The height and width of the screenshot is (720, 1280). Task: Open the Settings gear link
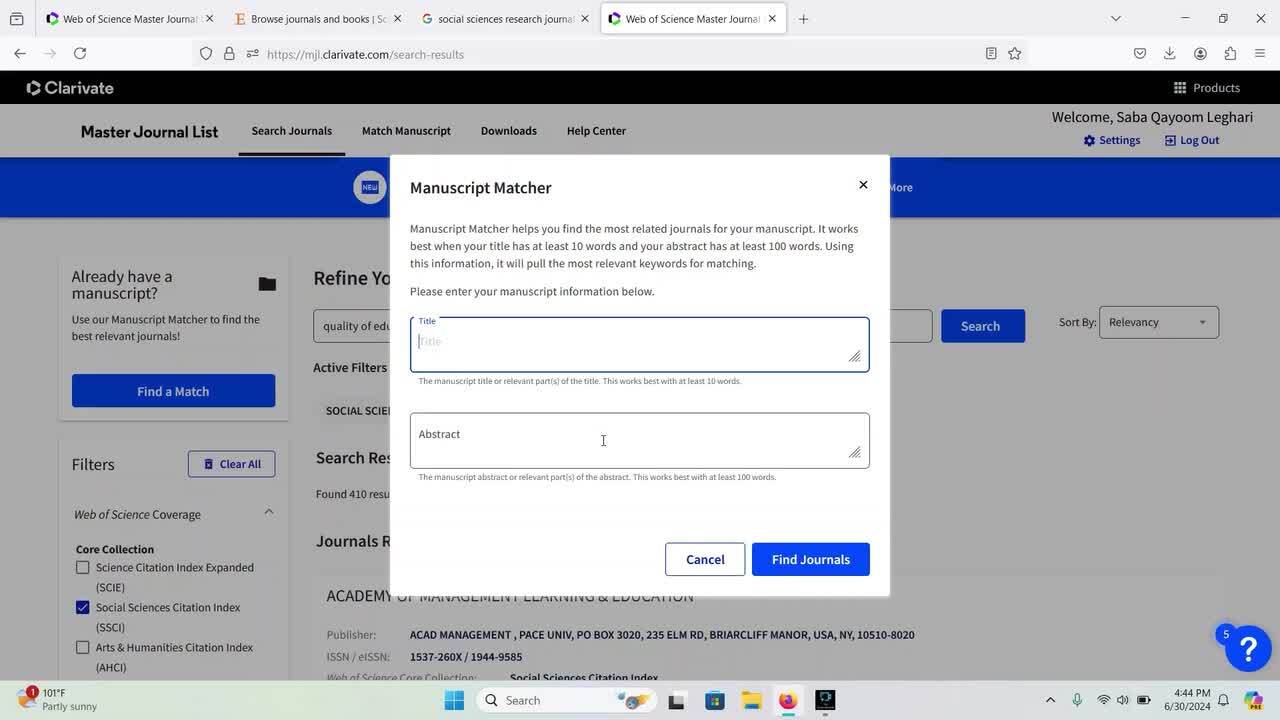(x=1111, y=140)
